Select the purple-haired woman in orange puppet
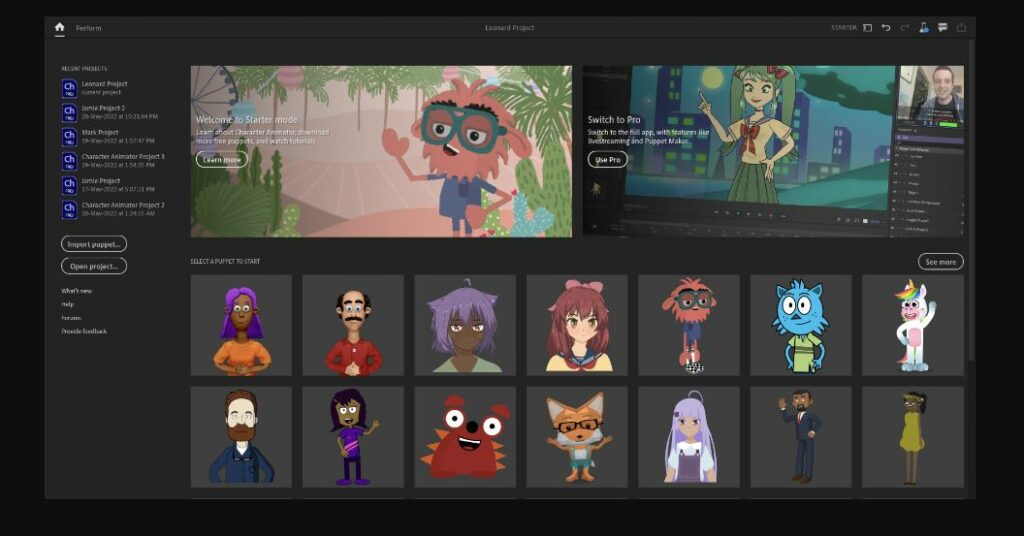The width and height of the screenshot is (1024, 536). [241, 325]
